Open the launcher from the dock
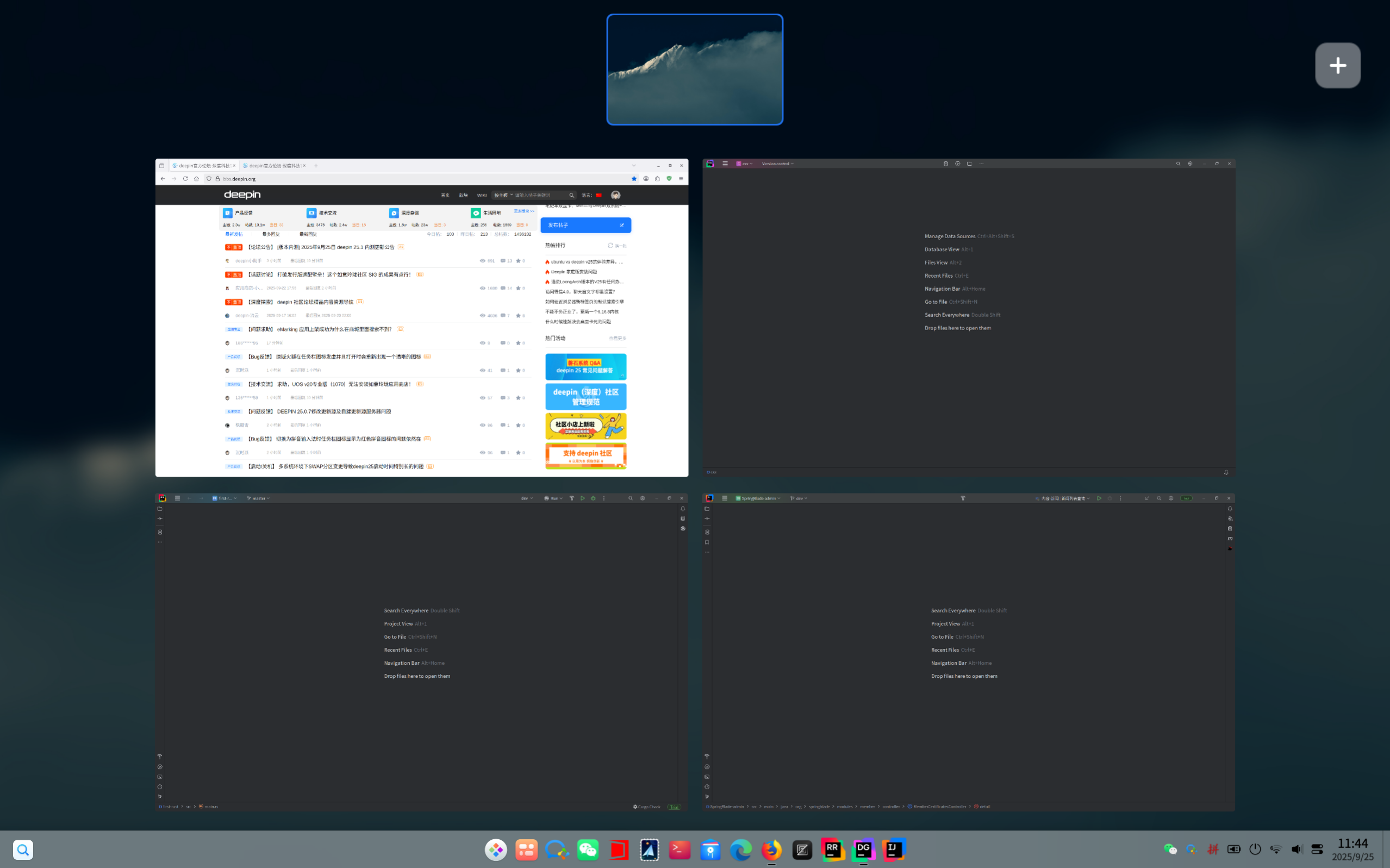The height and width of the screenshot is (868, 1390). (x=496, y=850)
